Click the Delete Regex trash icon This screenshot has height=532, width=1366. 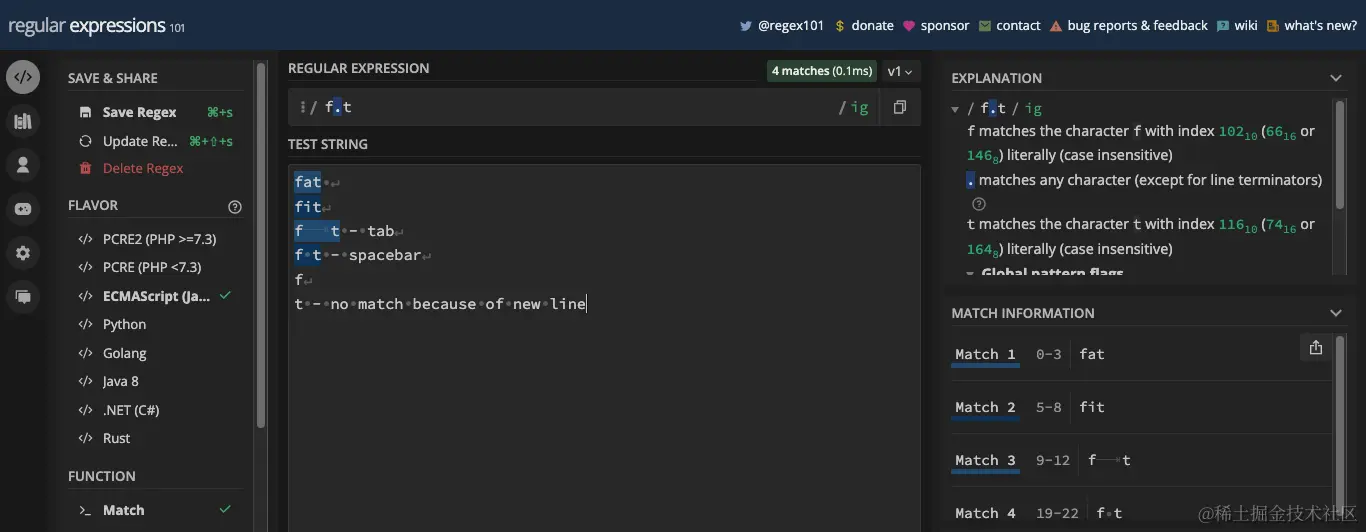(85, 168)
